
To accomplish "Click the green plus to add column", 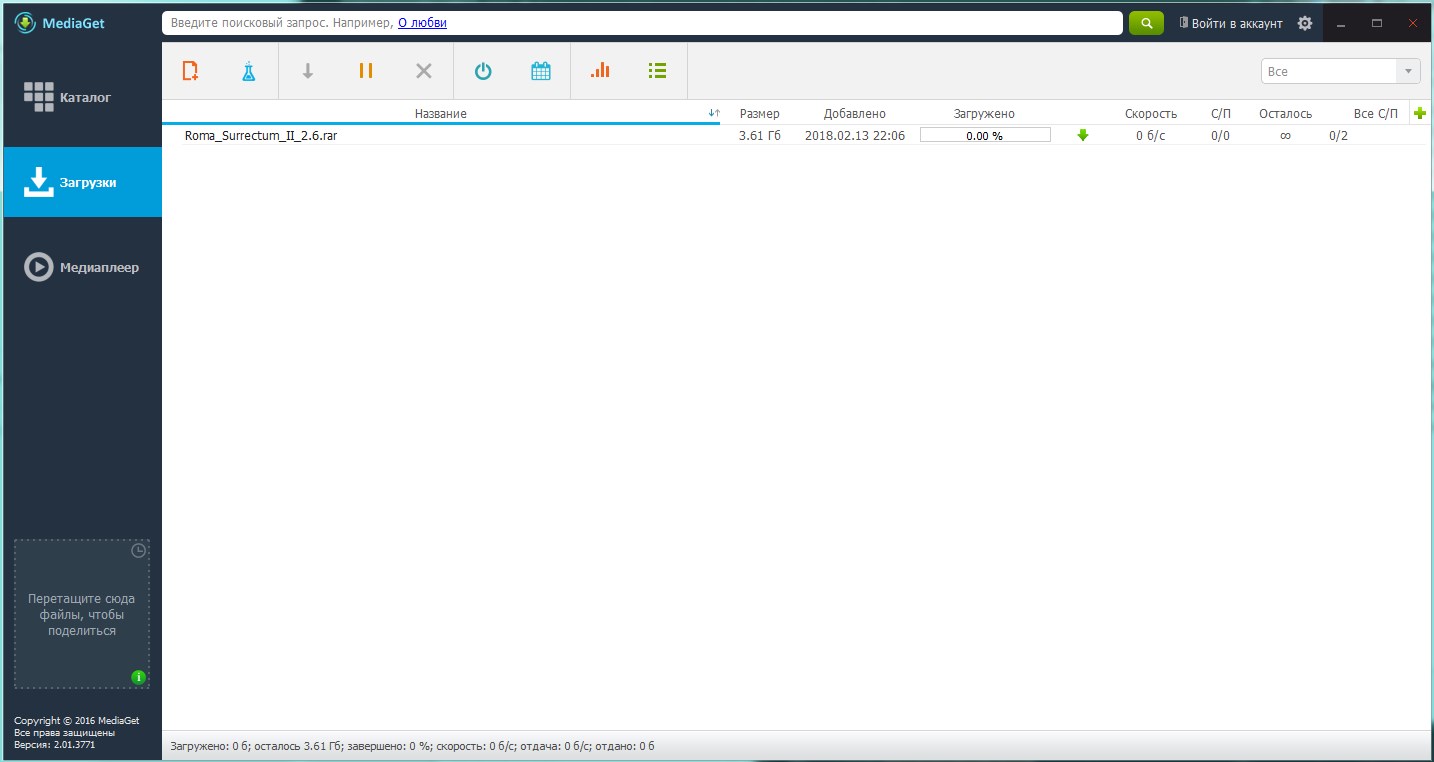I will pyautogui.click(x=1420, y=114).
